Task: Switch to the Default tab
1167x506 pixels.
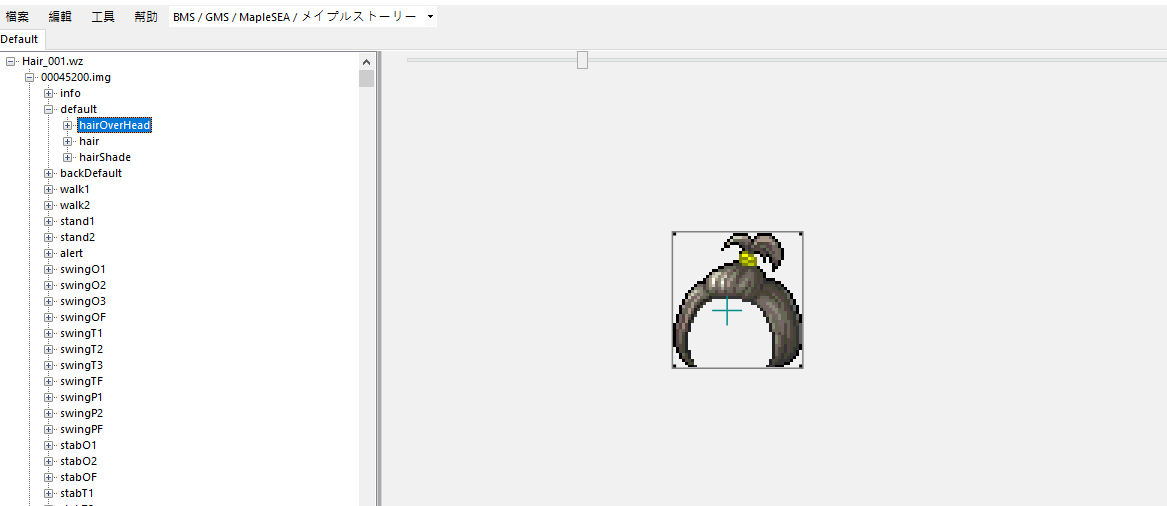Action: 19,39
